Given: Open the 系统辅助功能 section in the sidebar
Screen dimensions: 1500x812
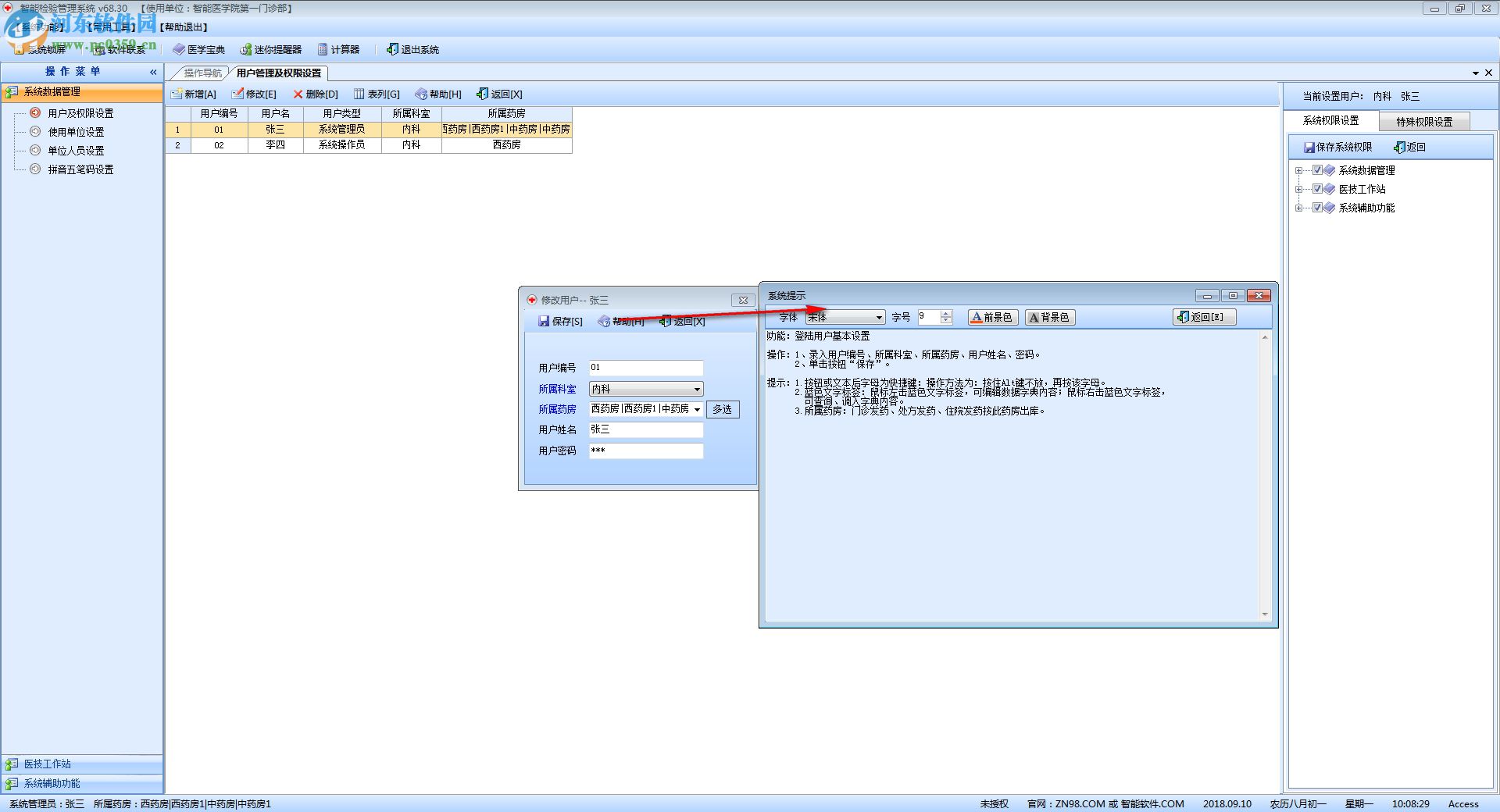Looking at the screenshot, I should [82, 783].
